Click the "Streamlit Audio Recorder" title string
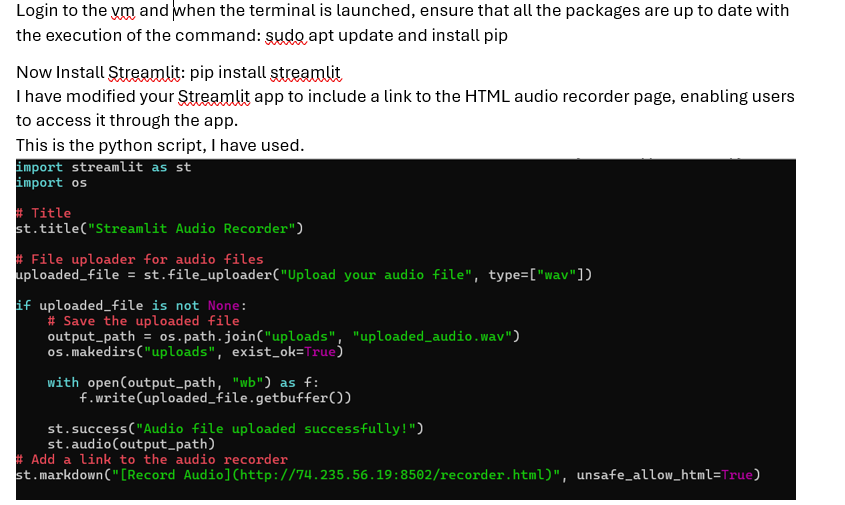 192,229
